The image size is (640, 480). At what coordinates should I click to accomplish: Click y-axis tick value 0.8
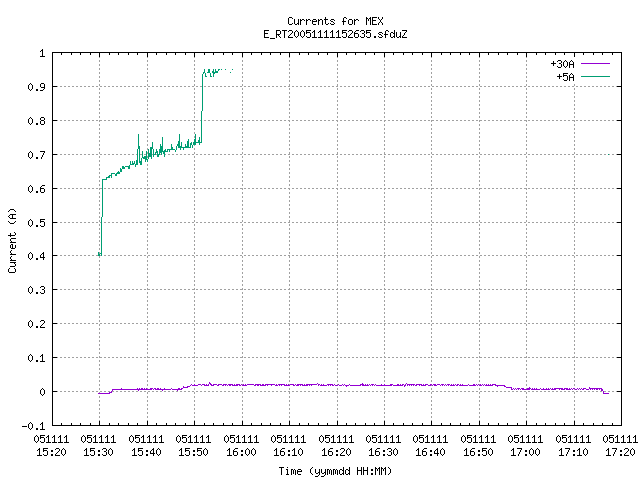click(36, 121)
